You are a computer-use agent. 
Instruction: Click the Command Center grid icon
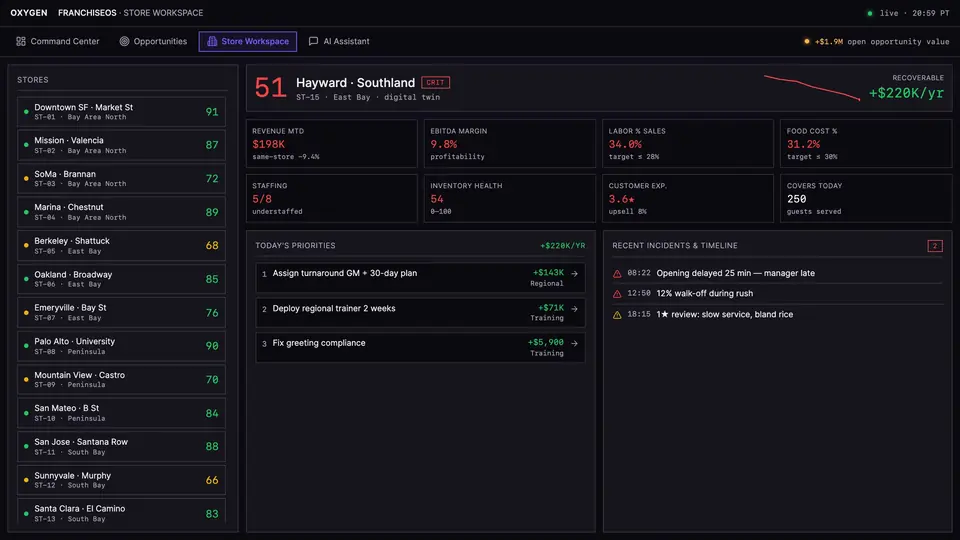coord(21,41)
